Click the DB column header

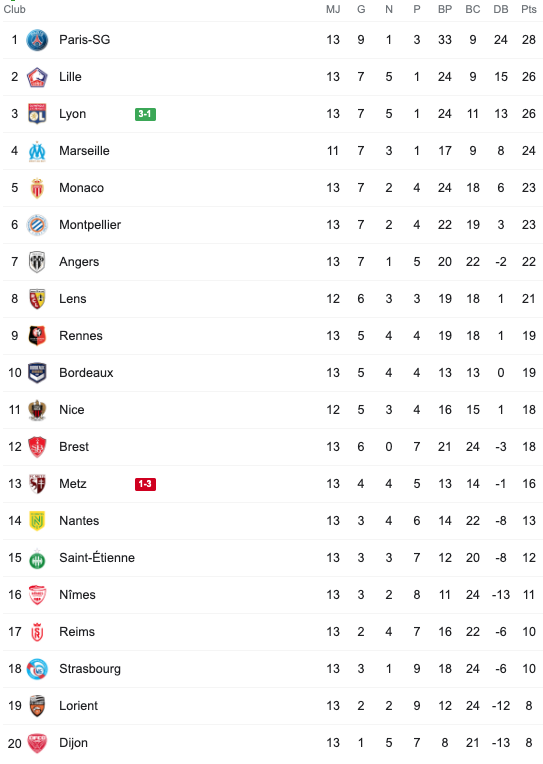501,9
